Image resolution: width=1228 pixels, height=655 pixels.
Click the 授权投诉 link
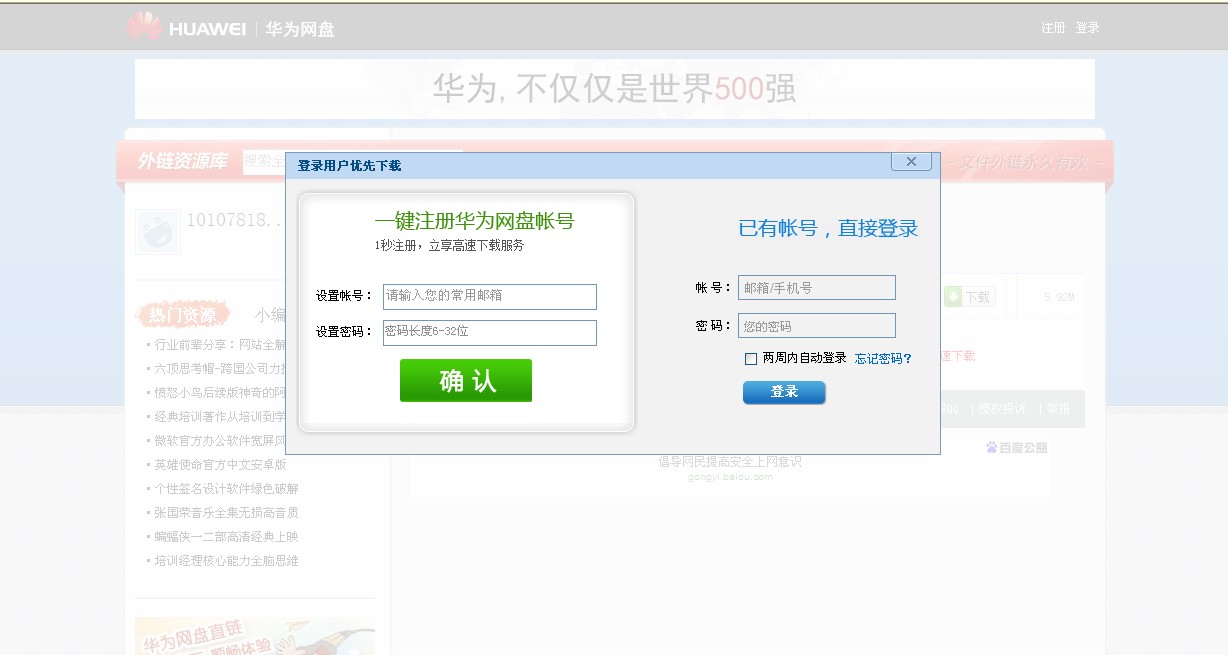point(1002,409)
